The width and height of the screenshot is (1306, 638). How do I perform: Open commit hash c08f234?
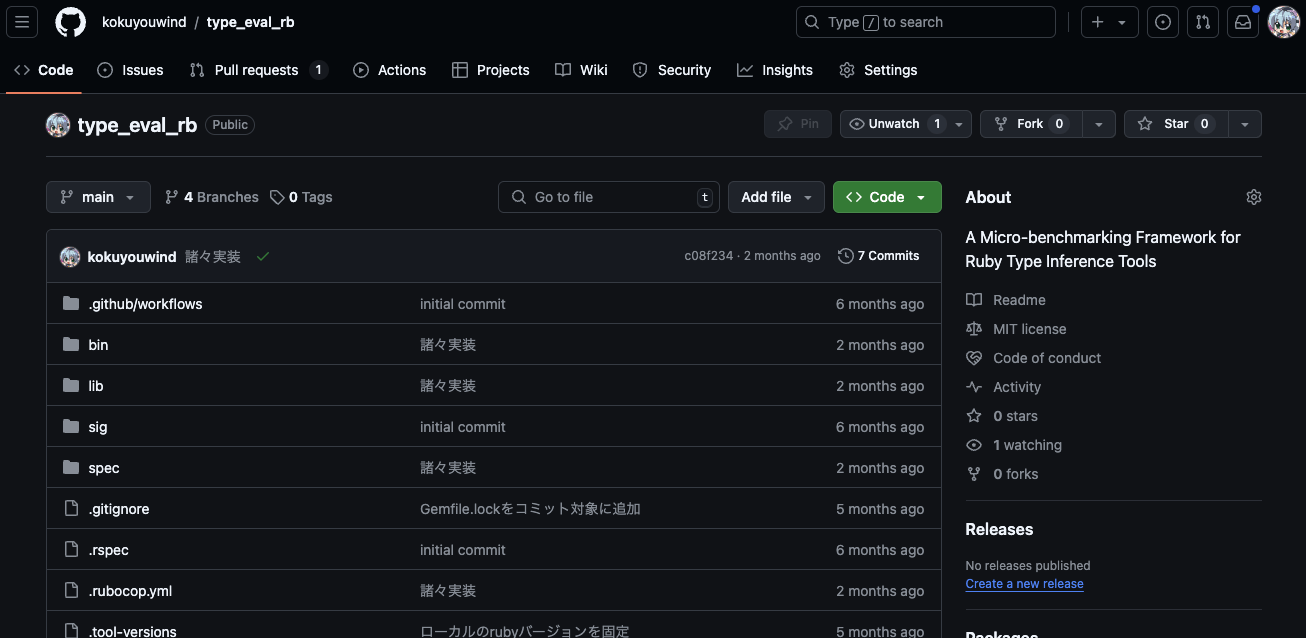point(708,256)
